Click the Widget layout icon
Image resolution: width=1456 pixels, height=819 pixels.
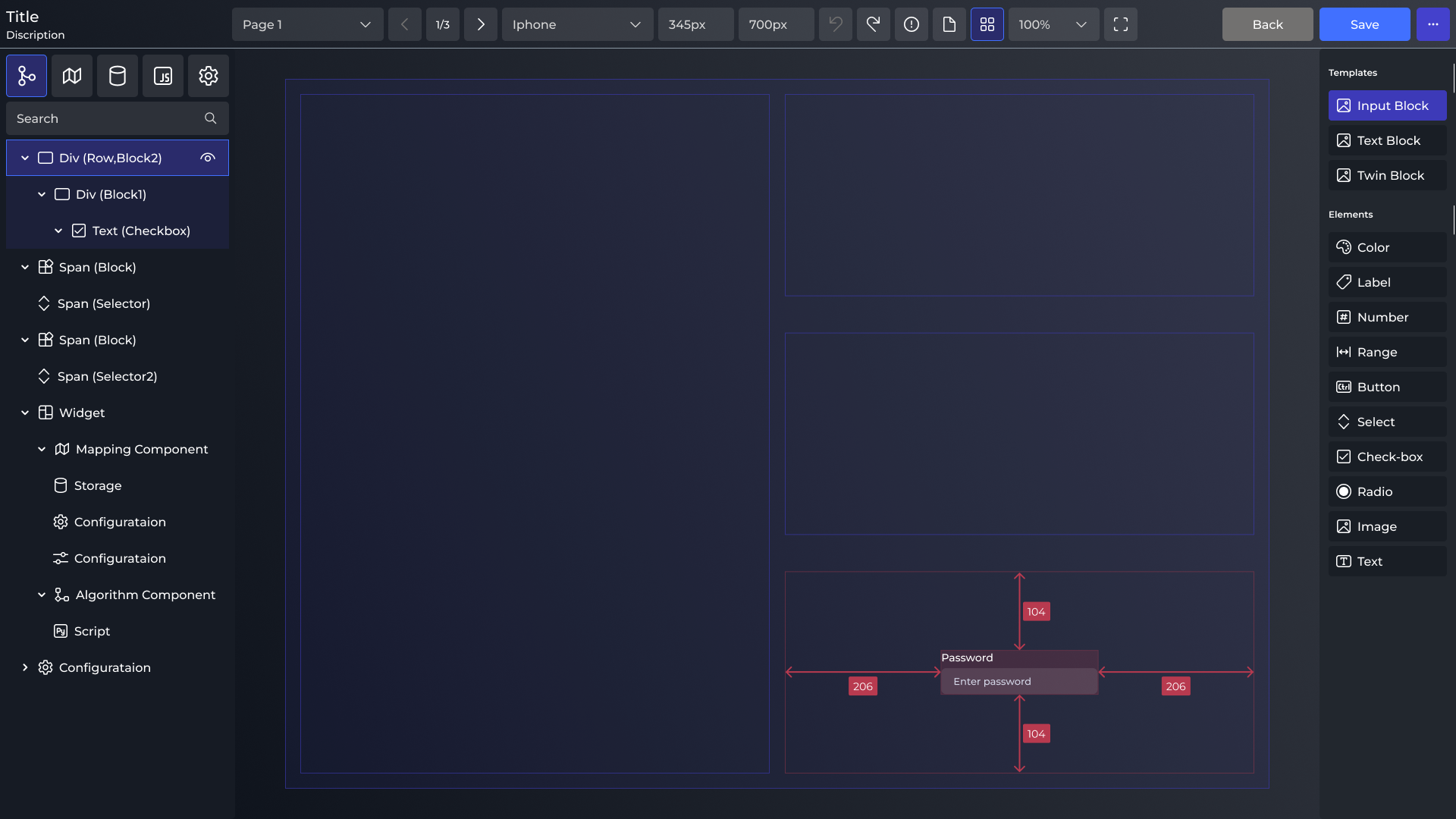point(45,413)
